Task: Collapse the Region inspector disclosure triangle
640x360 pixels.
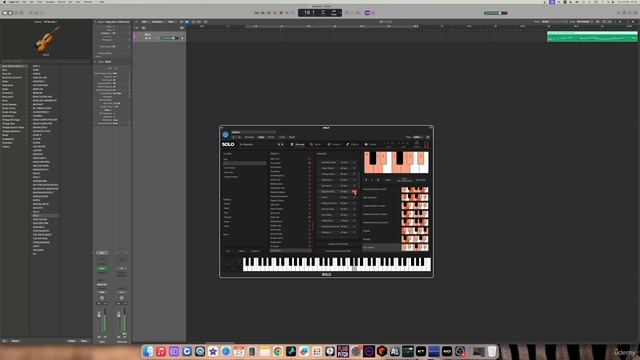Action: pyautogui.click(x=95, y=22)
